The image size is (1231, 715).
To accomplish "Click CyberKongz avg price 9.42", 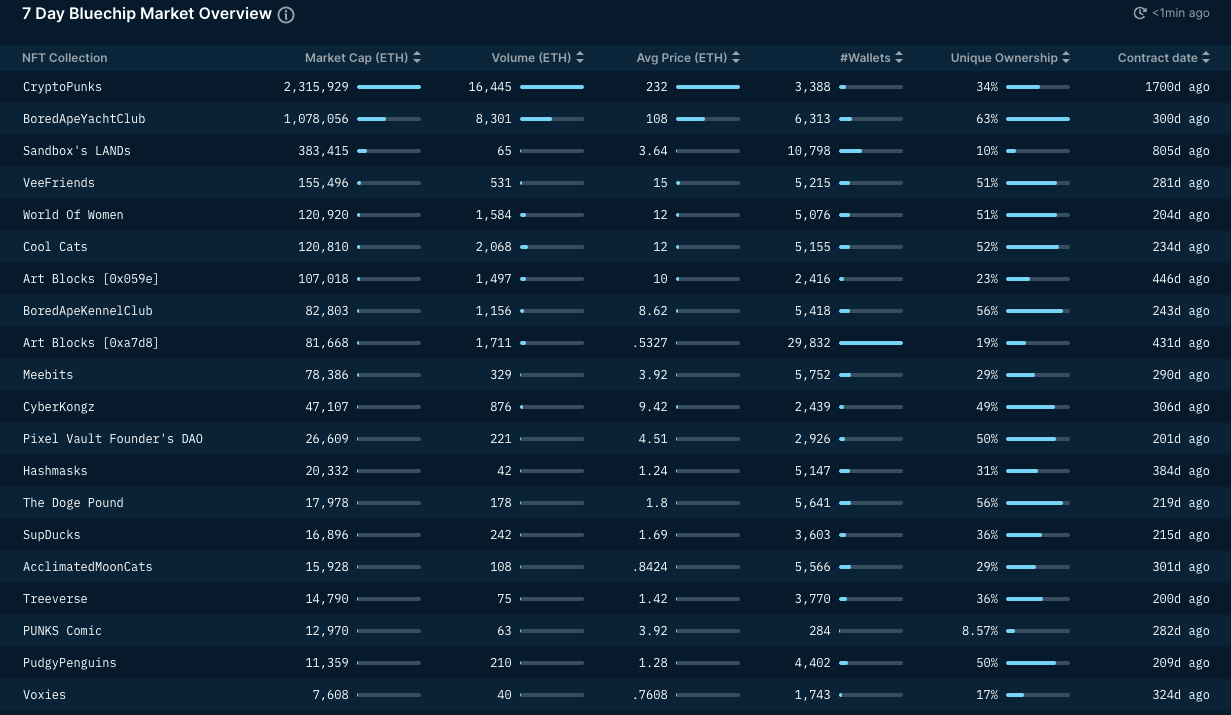I will pyautogui.click(x=653, y=407).
